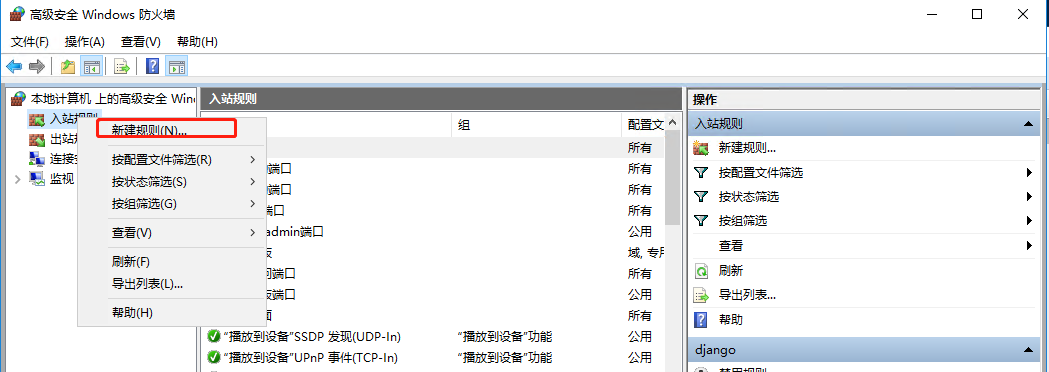Image resolution: width=1049 pixels, height=372 pixels.
Task: Choose 按配置文件筛选(R) in the context menu
Action: [172, 160]
